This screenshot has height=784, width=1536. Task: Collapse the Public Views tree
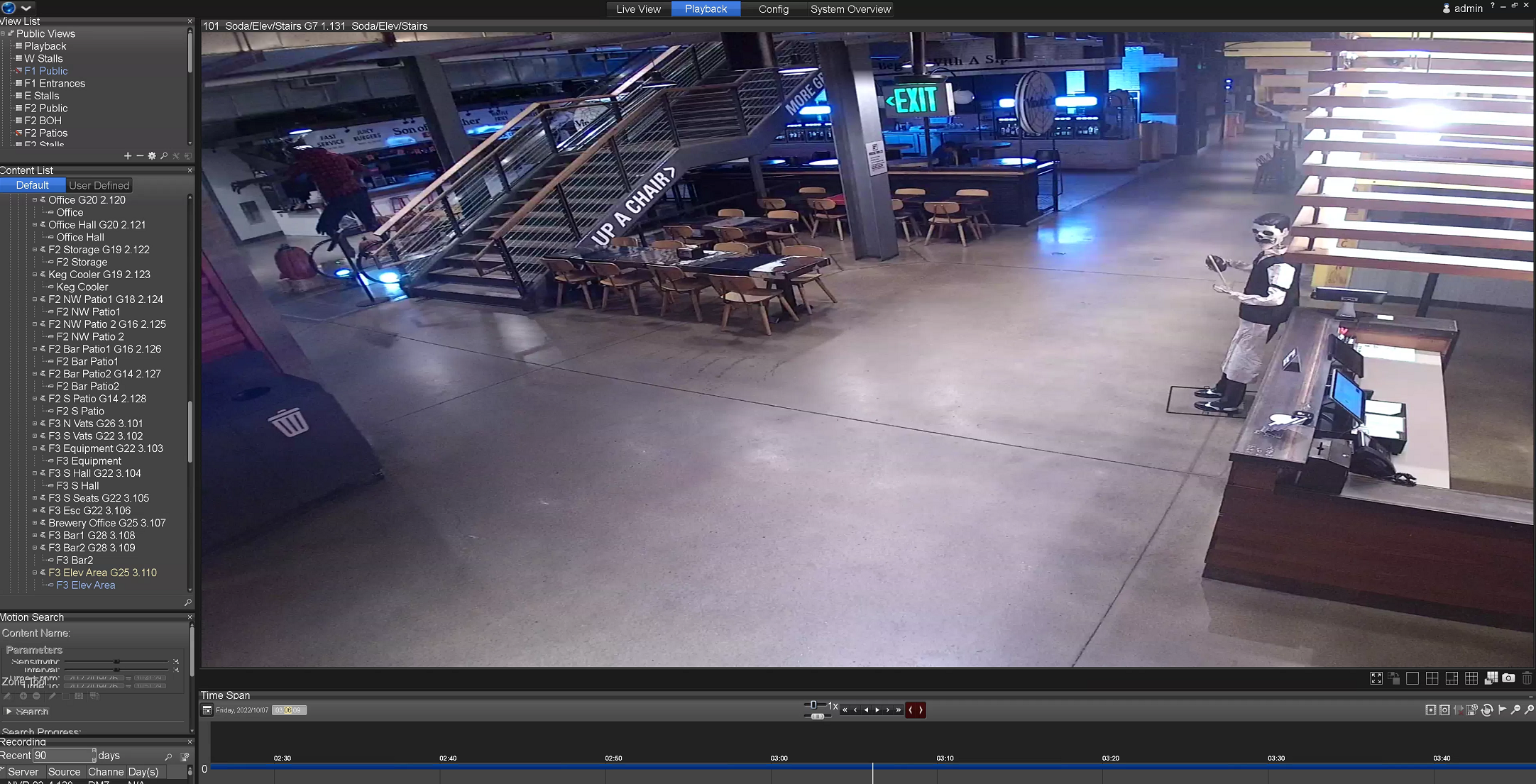3,33
